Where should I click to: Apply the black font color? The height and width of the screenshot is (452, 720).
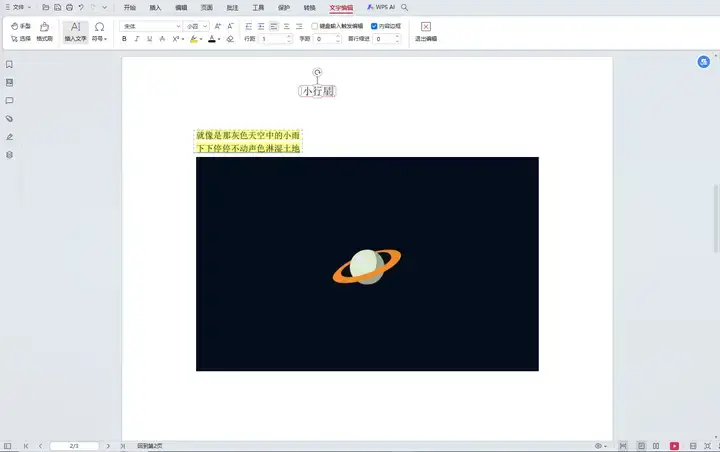pyautogui.click(x=212, y=39)
